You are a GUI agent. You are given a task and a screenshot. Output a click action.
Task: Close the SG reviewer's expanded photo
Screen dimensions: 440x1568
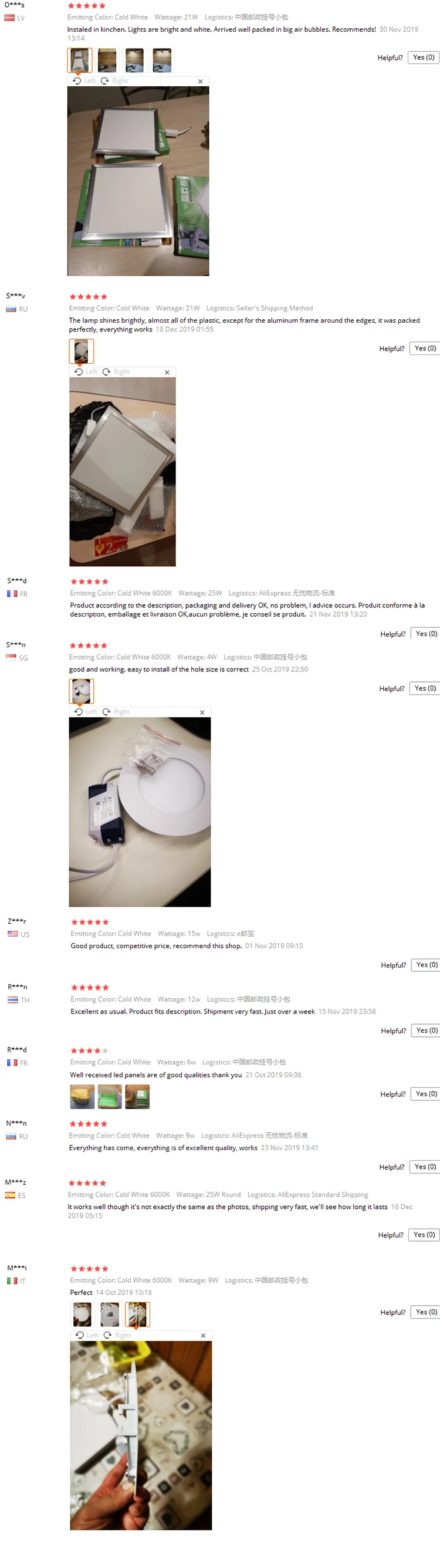coord(202,712)
